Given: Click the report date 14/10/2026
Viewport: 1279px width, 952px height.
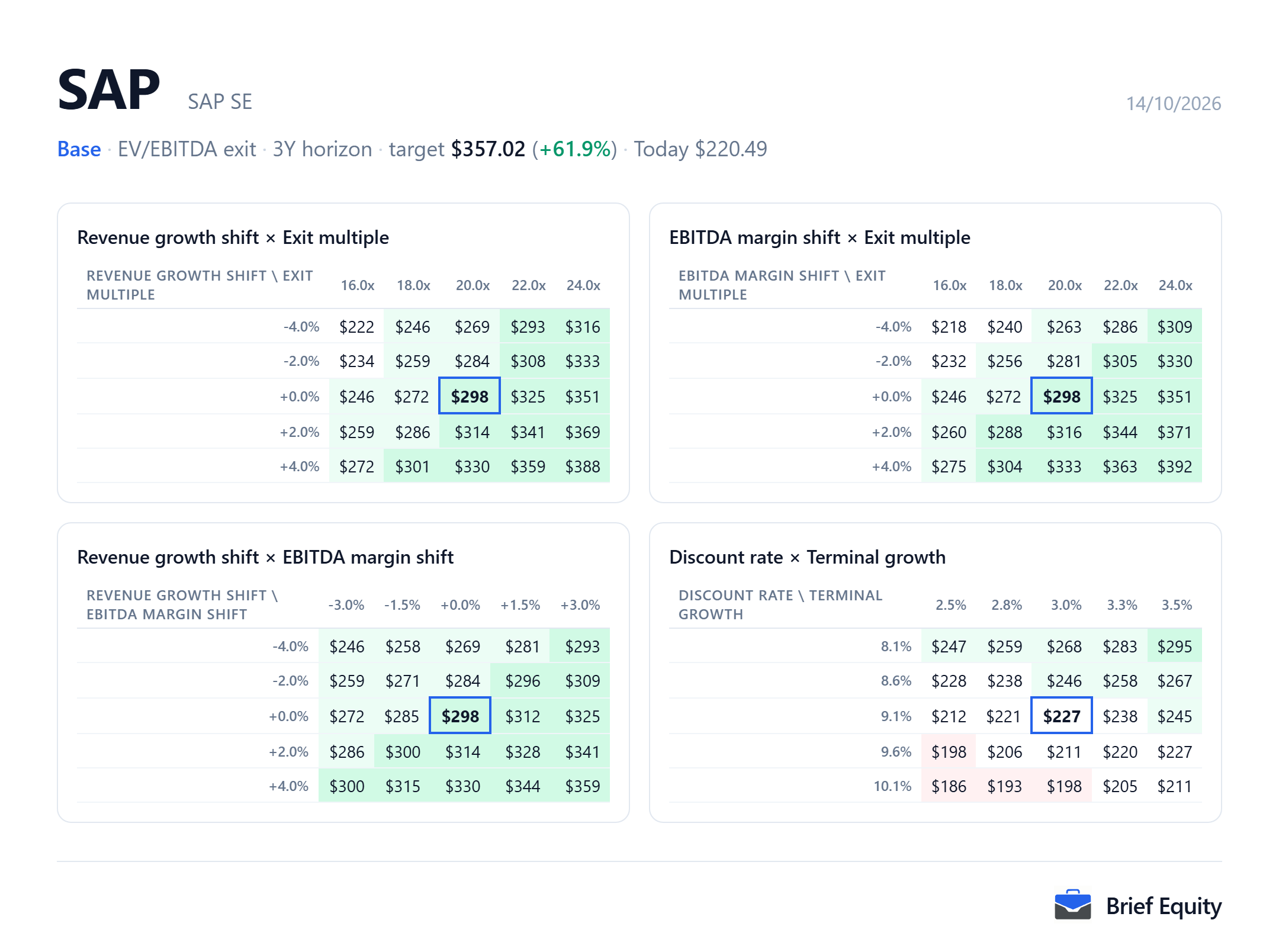Looking at the screenshot, I should pyautogui.click(x=1173, y=104).
